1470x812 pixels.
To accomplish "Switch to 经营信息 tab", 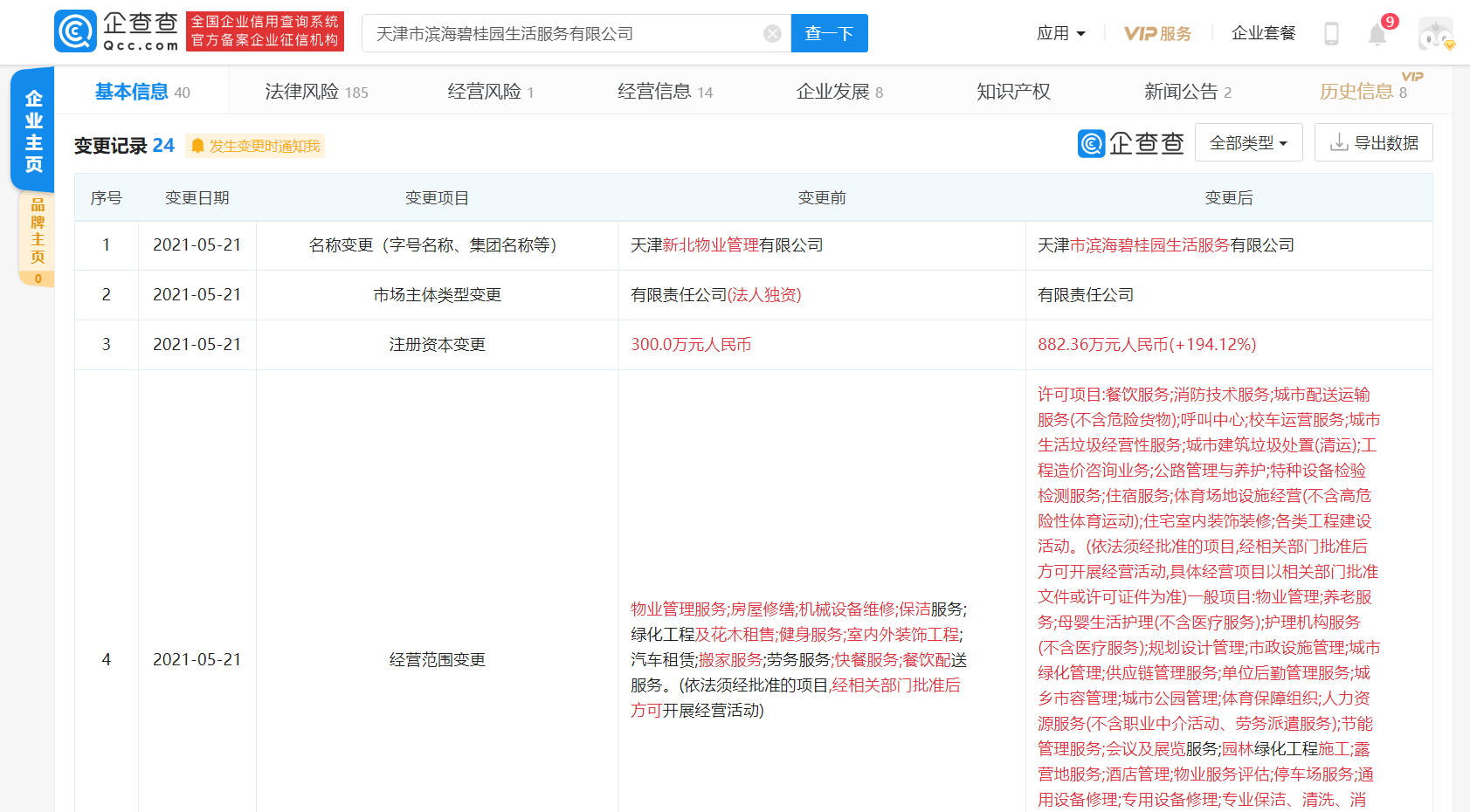I will [665, 92].
